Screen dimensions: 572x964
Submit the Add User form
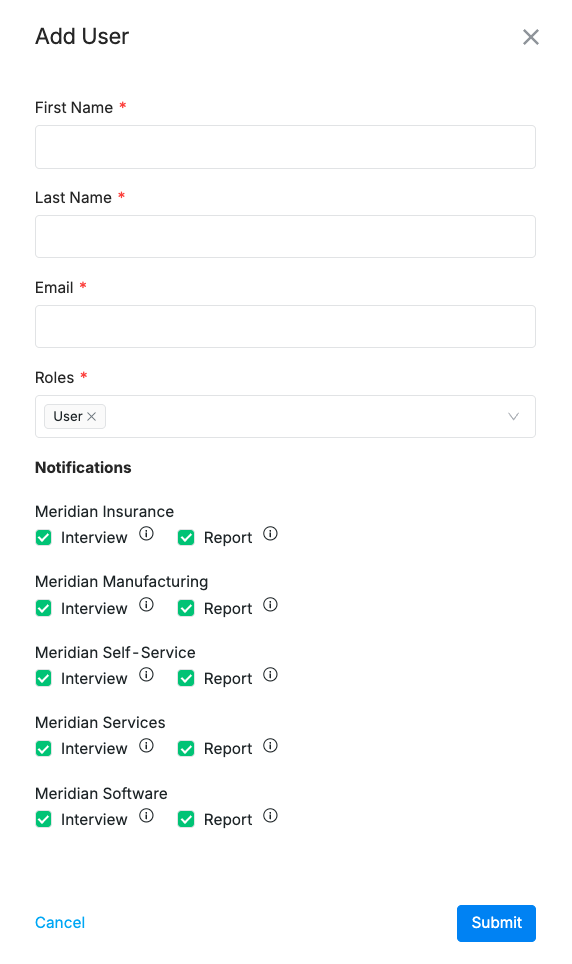[496, 923]
